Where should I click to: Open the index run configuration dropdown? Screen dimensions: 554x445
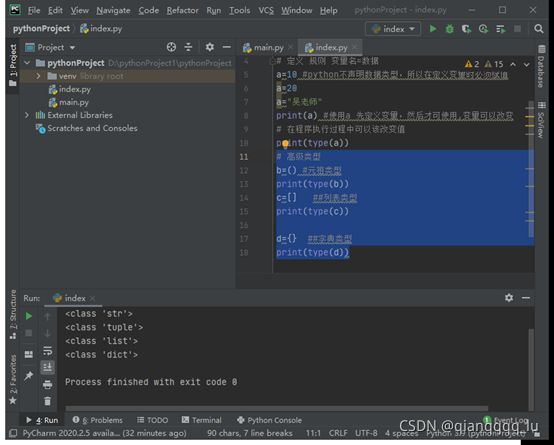tap(393, 29)
